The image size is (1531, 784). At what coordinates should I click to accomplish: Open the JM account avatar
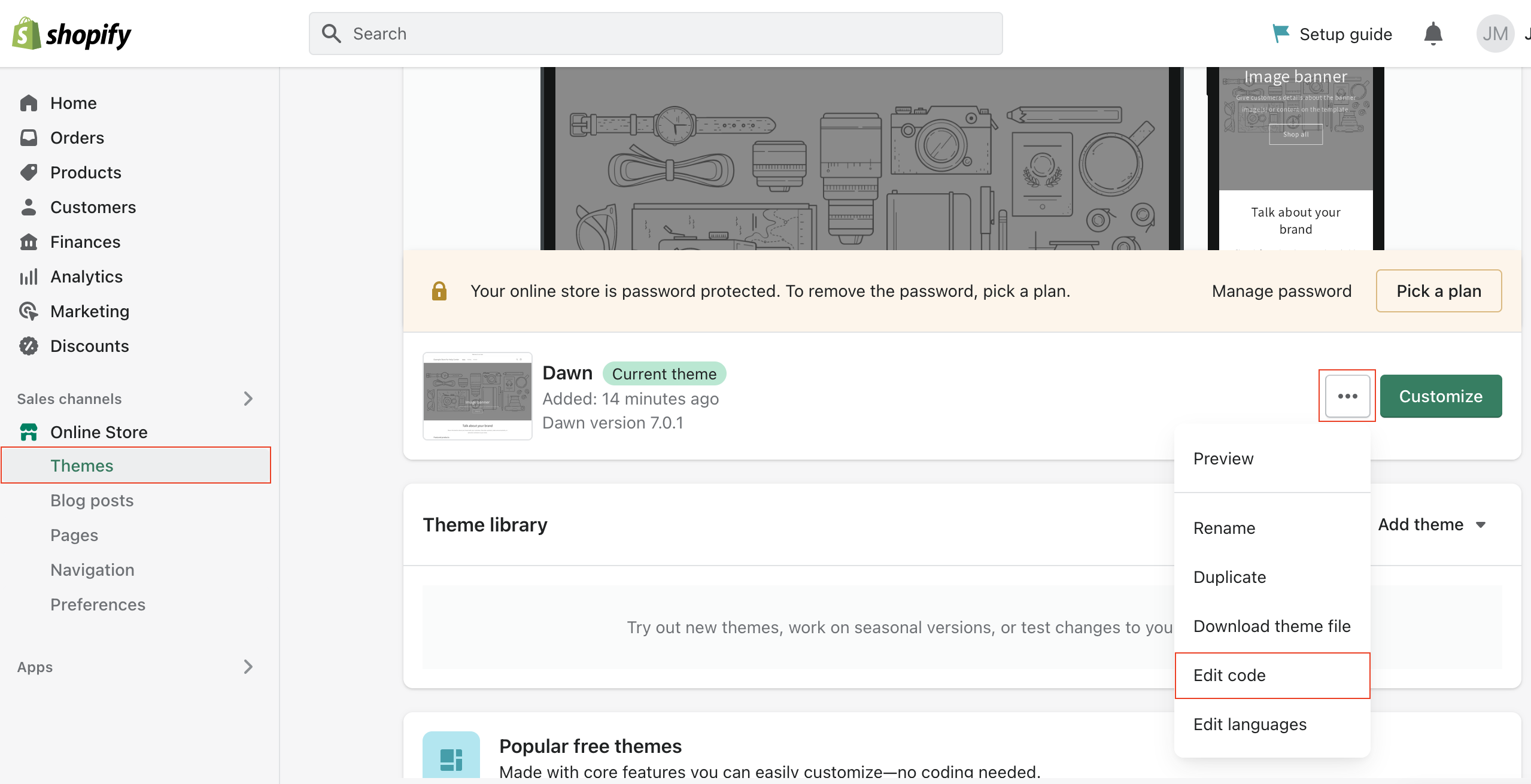[1494, 34]
